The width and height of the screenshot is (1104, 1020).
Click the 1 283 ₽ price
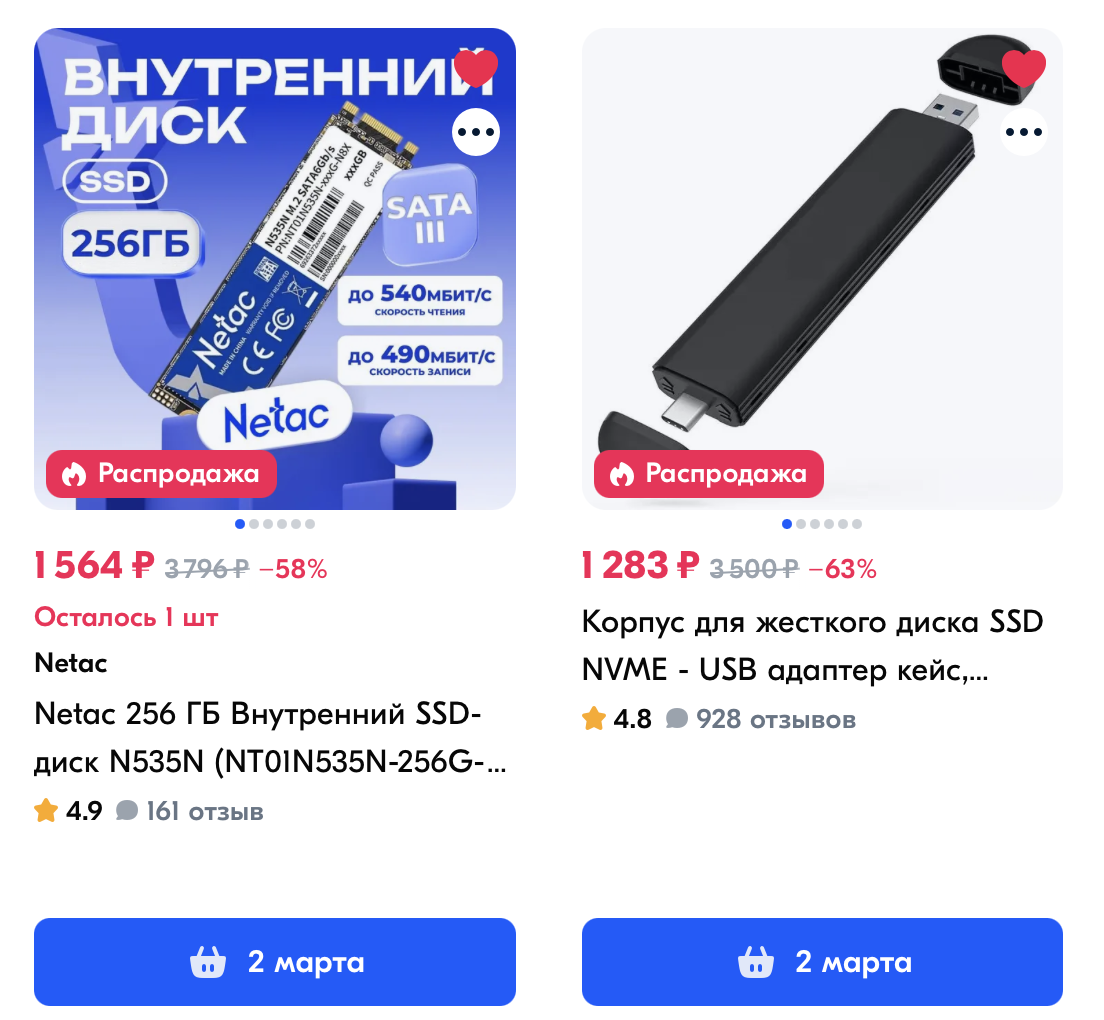coord(641,565)
